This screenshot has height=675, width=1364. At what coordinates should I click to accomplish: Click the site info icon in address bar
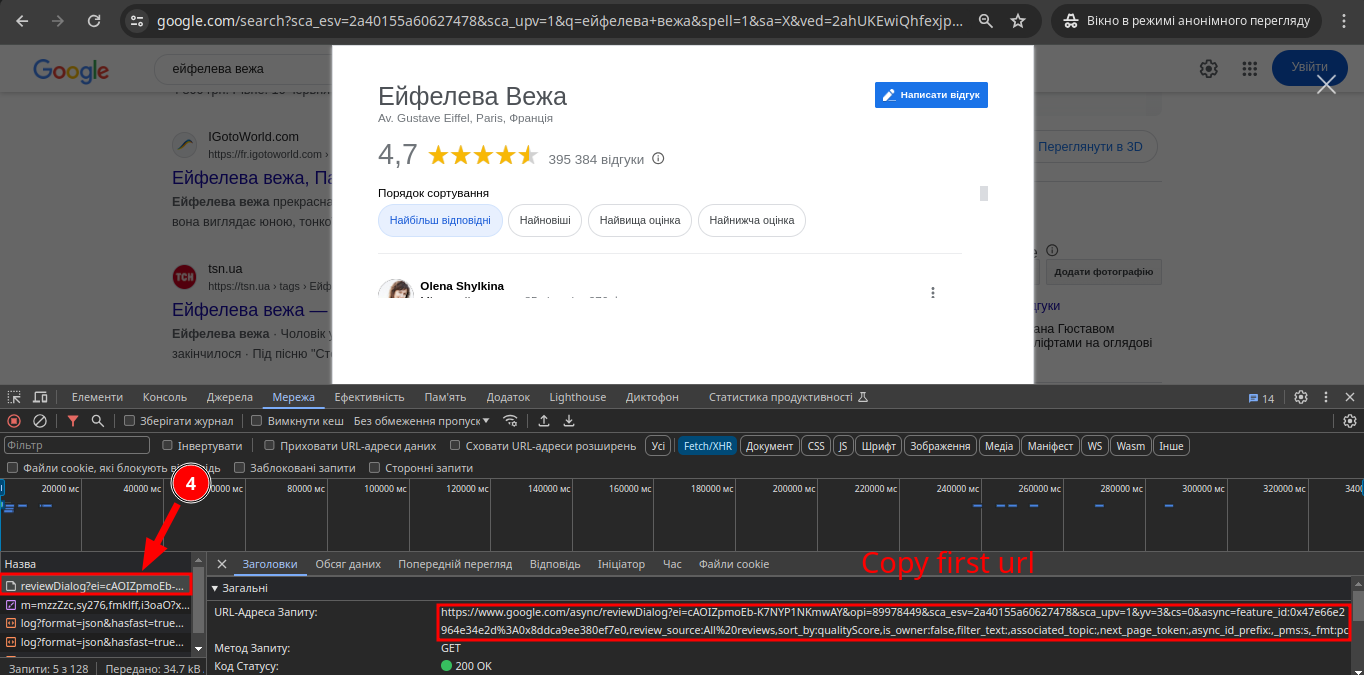coord(138,20)
